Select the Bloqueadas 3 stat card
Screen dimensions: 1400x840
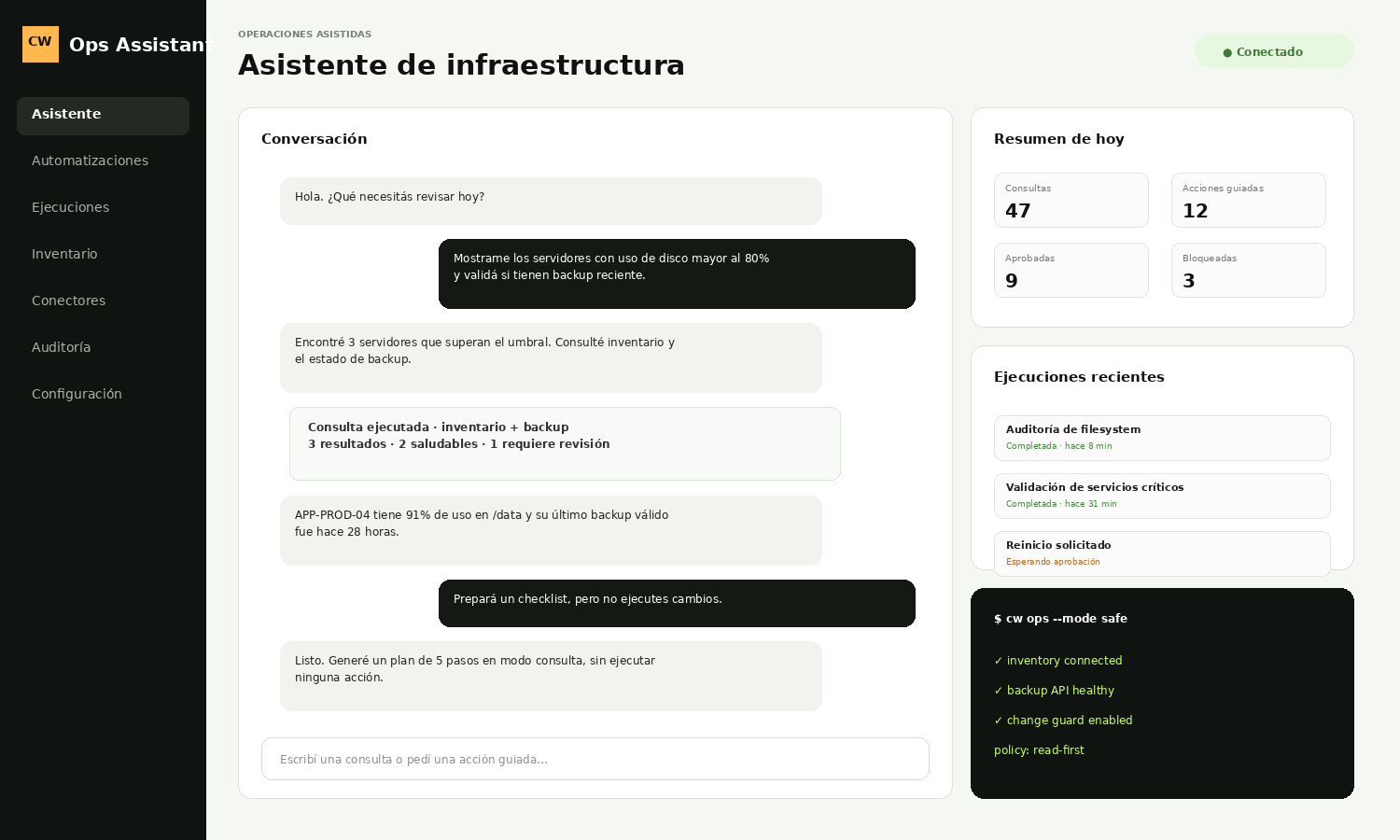(x=1249, y=270)
